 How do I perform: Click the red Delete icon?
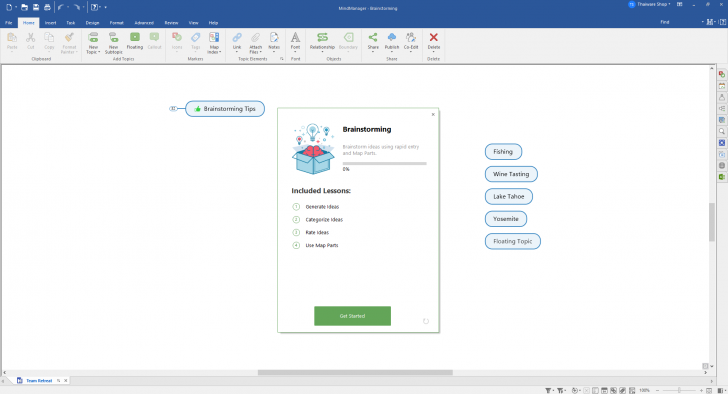coord(434,37)
